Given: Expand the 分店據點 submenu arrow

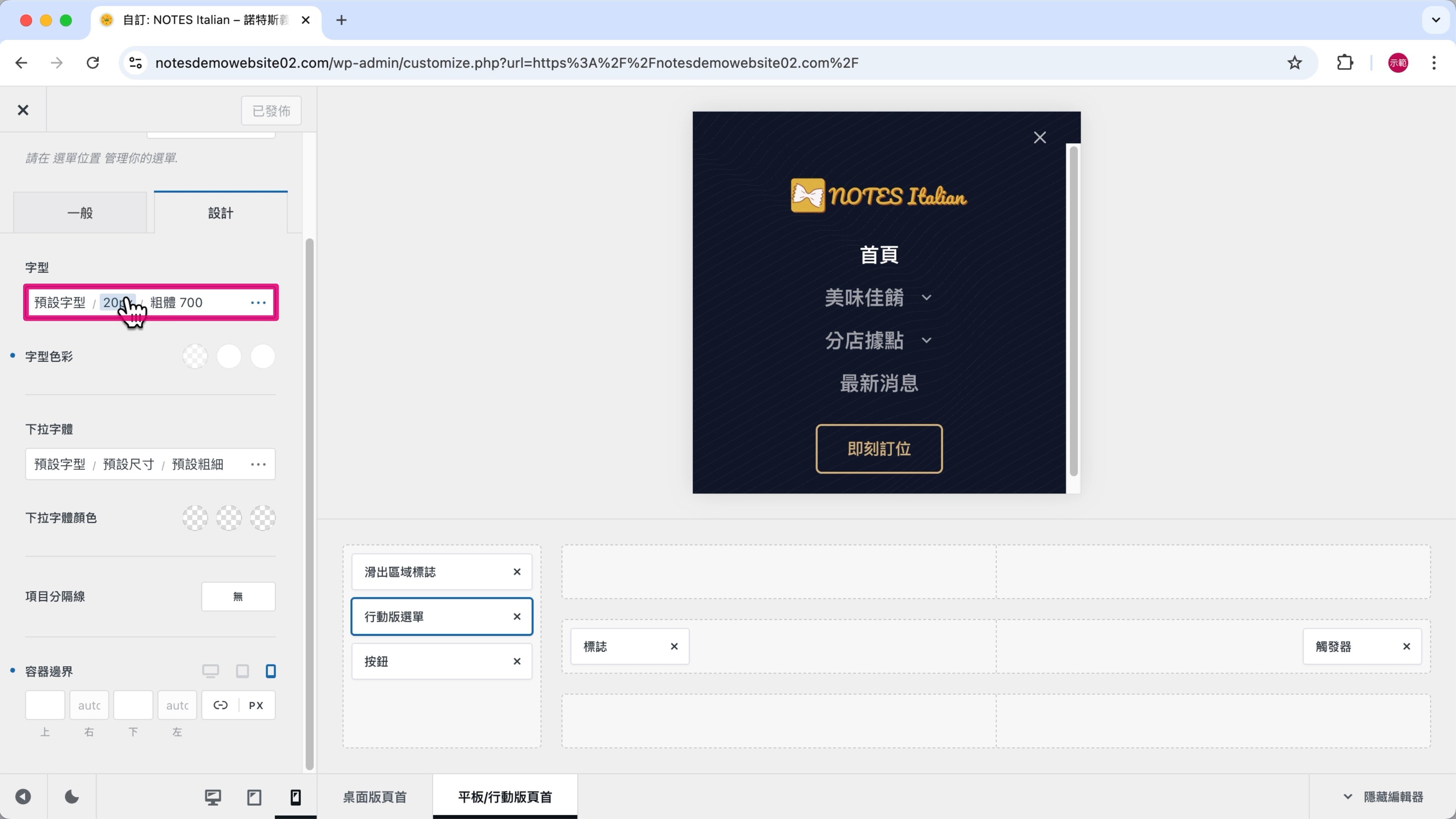Looking at the screenshot, I should click(x=926, y=341).
